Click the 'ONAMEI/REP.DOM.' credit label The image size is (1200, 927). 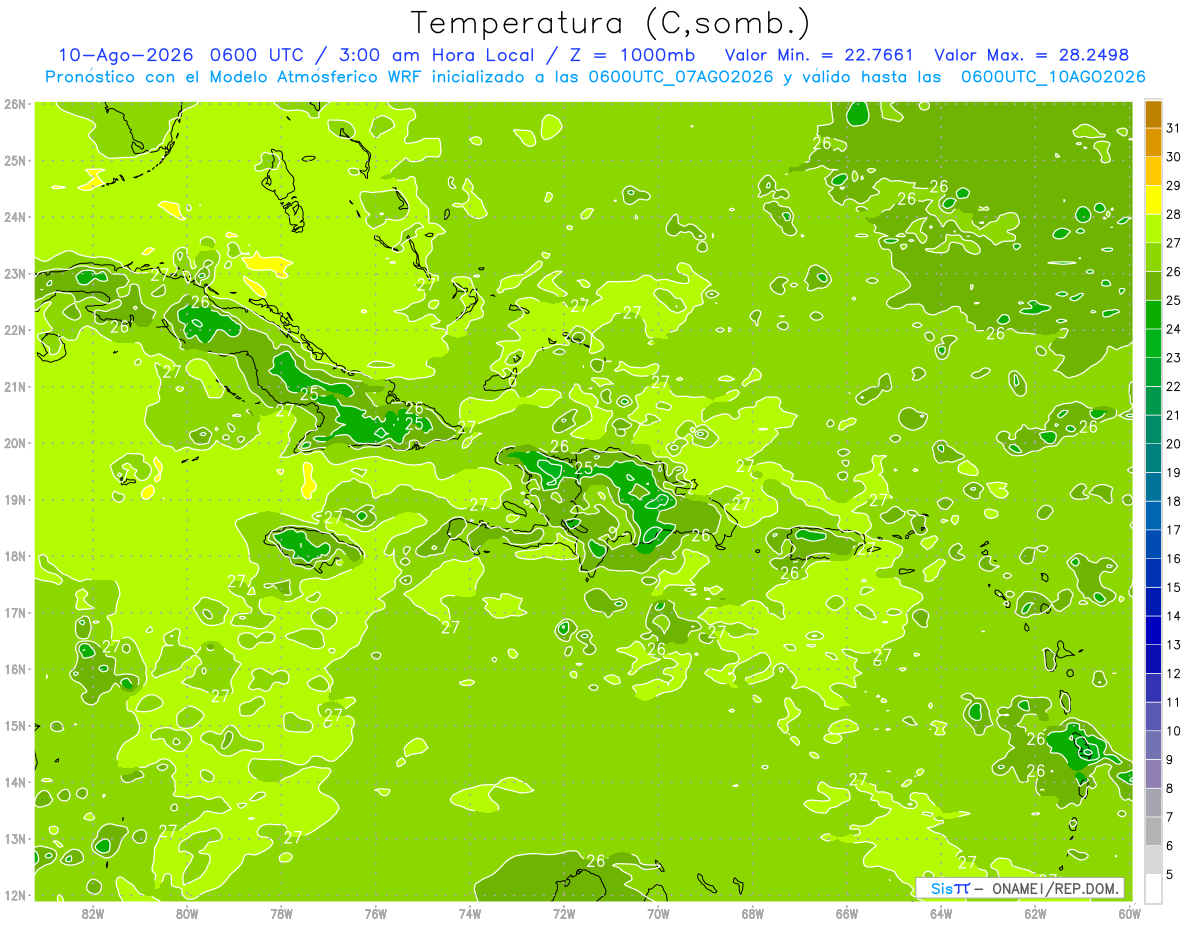[x=1057, y=888]
